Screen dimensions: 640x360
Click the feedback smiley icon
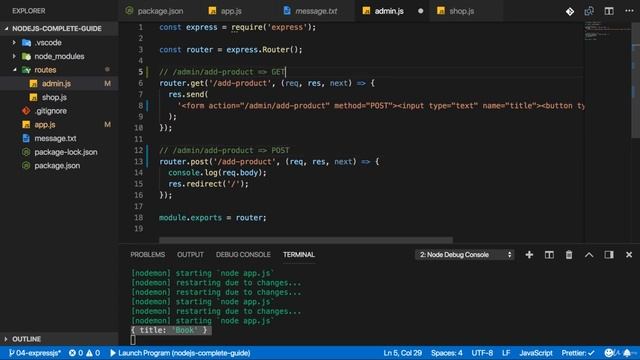609,353
